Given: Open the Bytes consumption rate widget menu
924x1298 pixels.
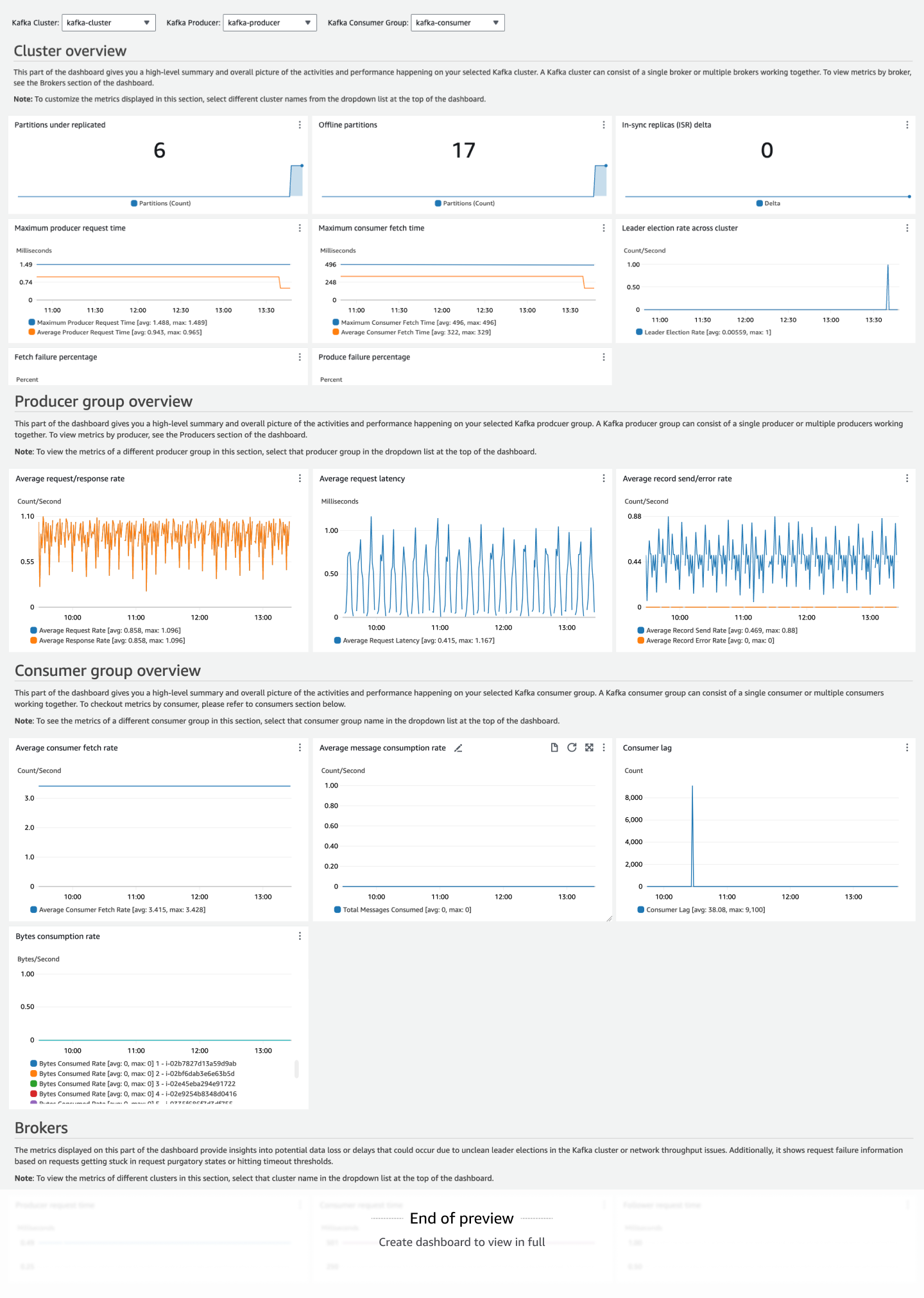Looking at the screenshot, I should [x=300, y=937].
